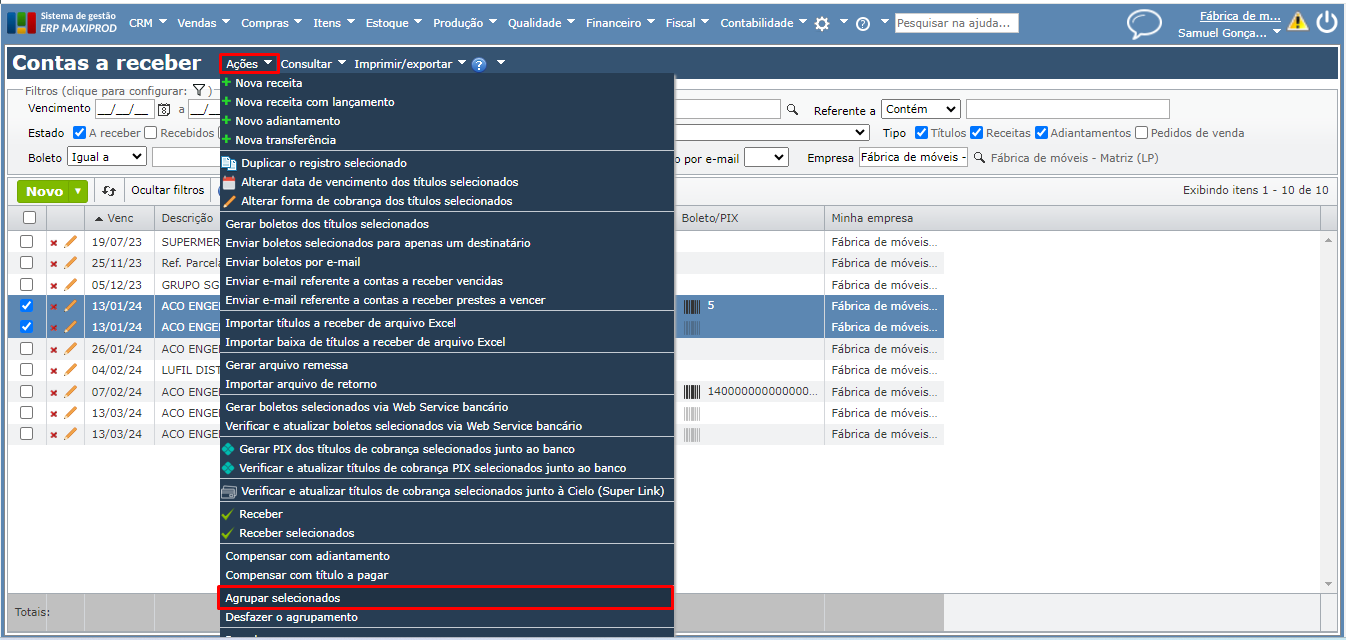Screen dimensions: 1346x640
Task: Select Duplicar o registro selecionado
Action: (x=324, y=163)
